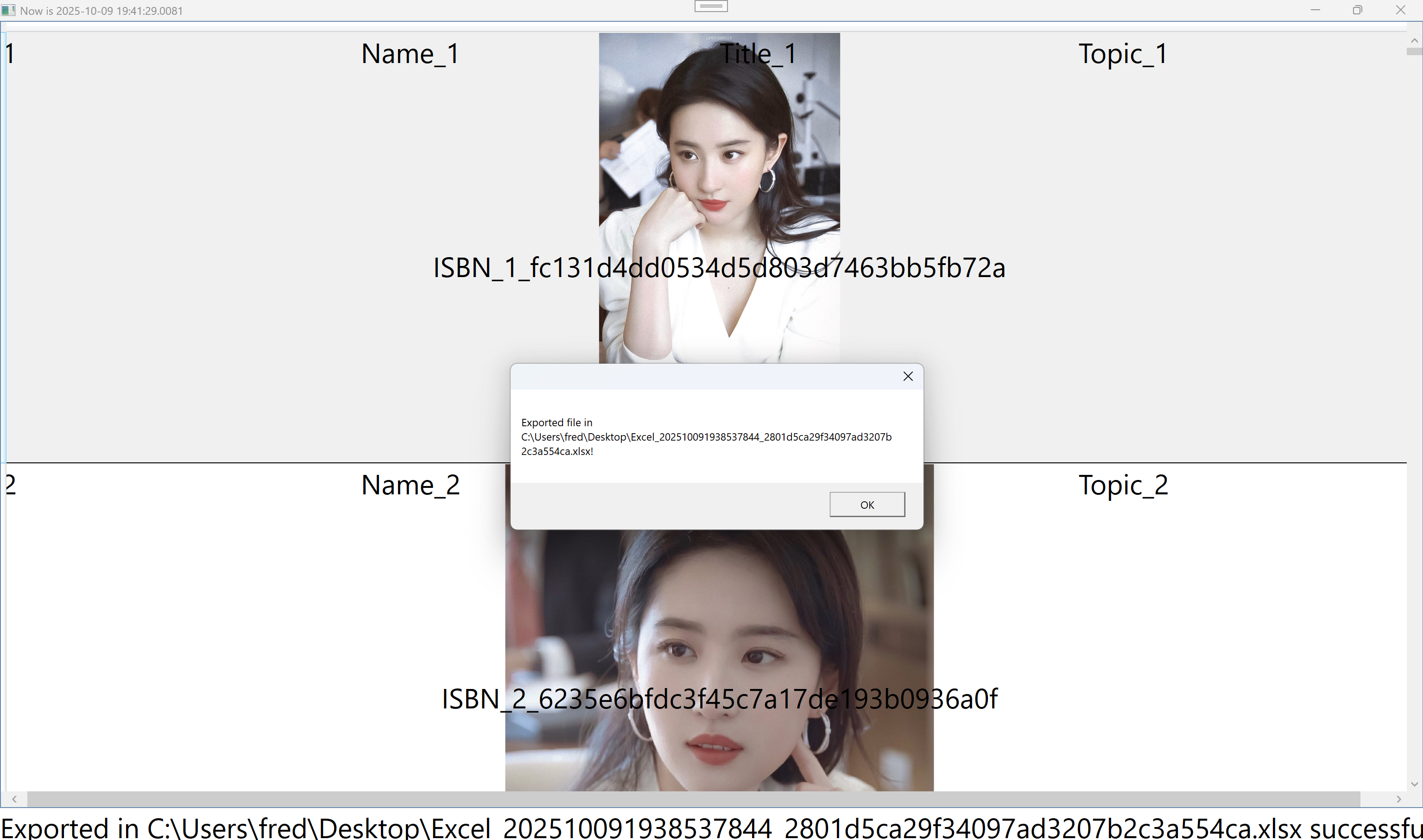Click horizontal scrollbar right arrow
1423x840 pixels.
click(1398, 799)
